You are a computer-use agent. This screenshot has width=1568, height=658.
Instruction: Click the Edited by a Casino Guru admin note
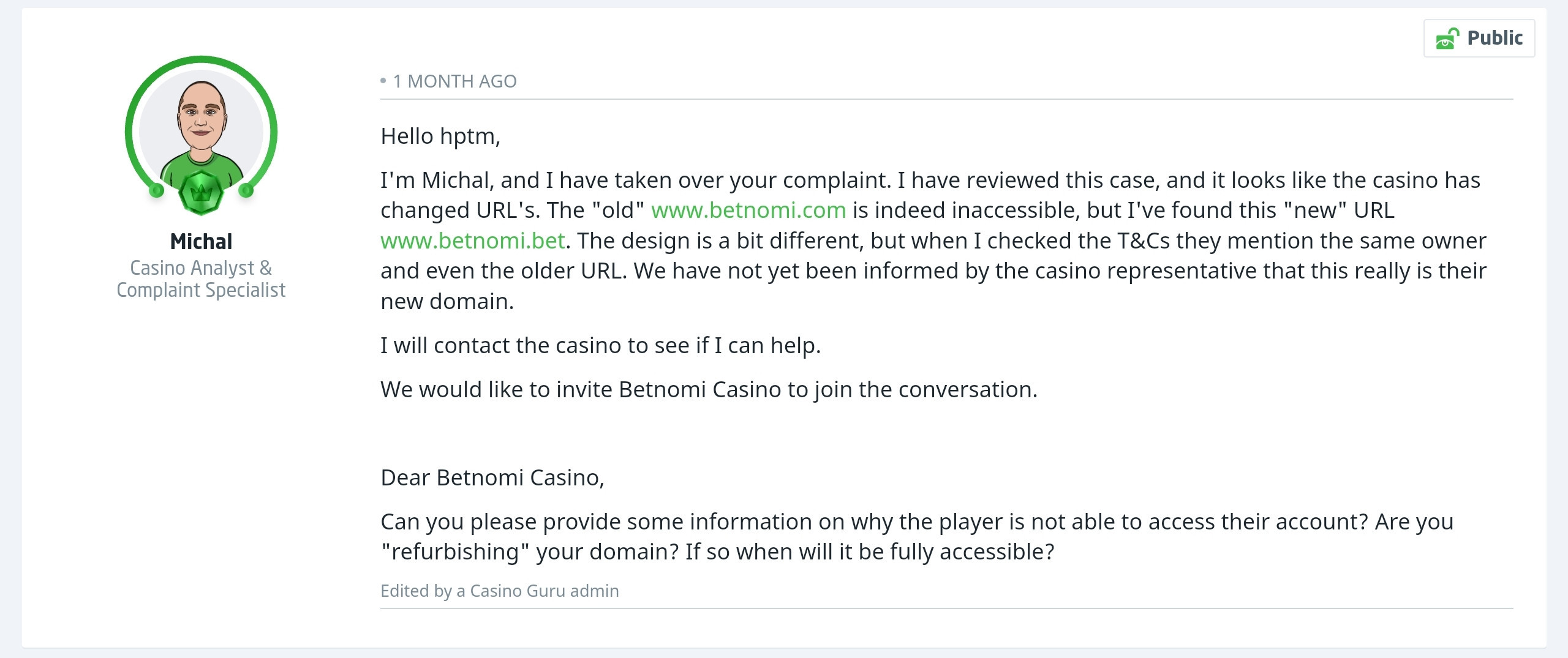[500, 591]
